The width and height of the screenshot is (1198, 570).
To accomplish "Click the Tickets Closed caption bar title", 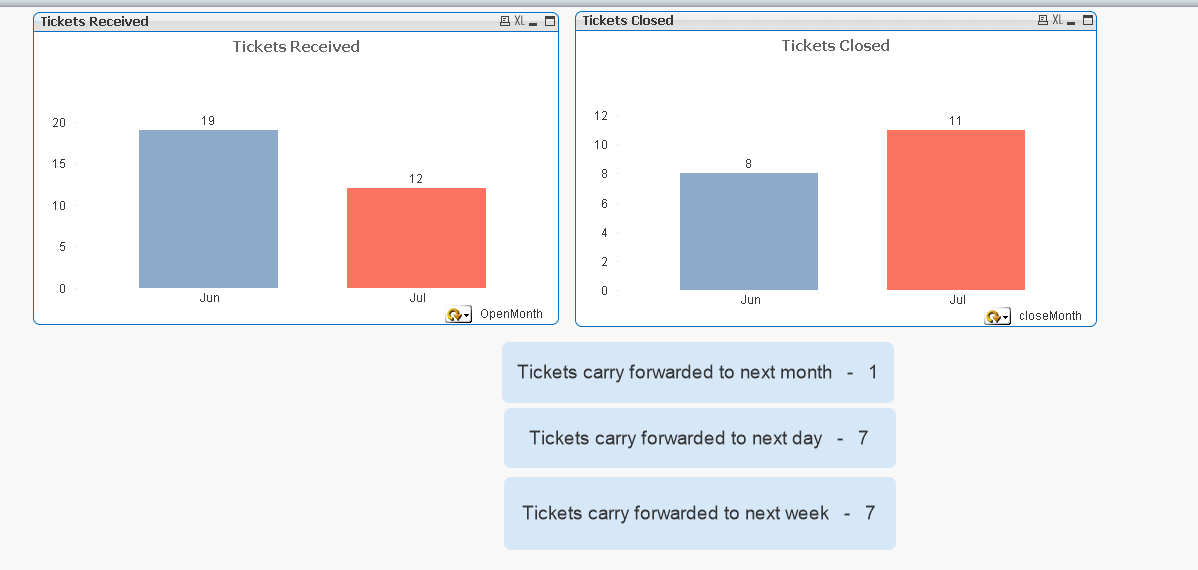I will (628, 20).
